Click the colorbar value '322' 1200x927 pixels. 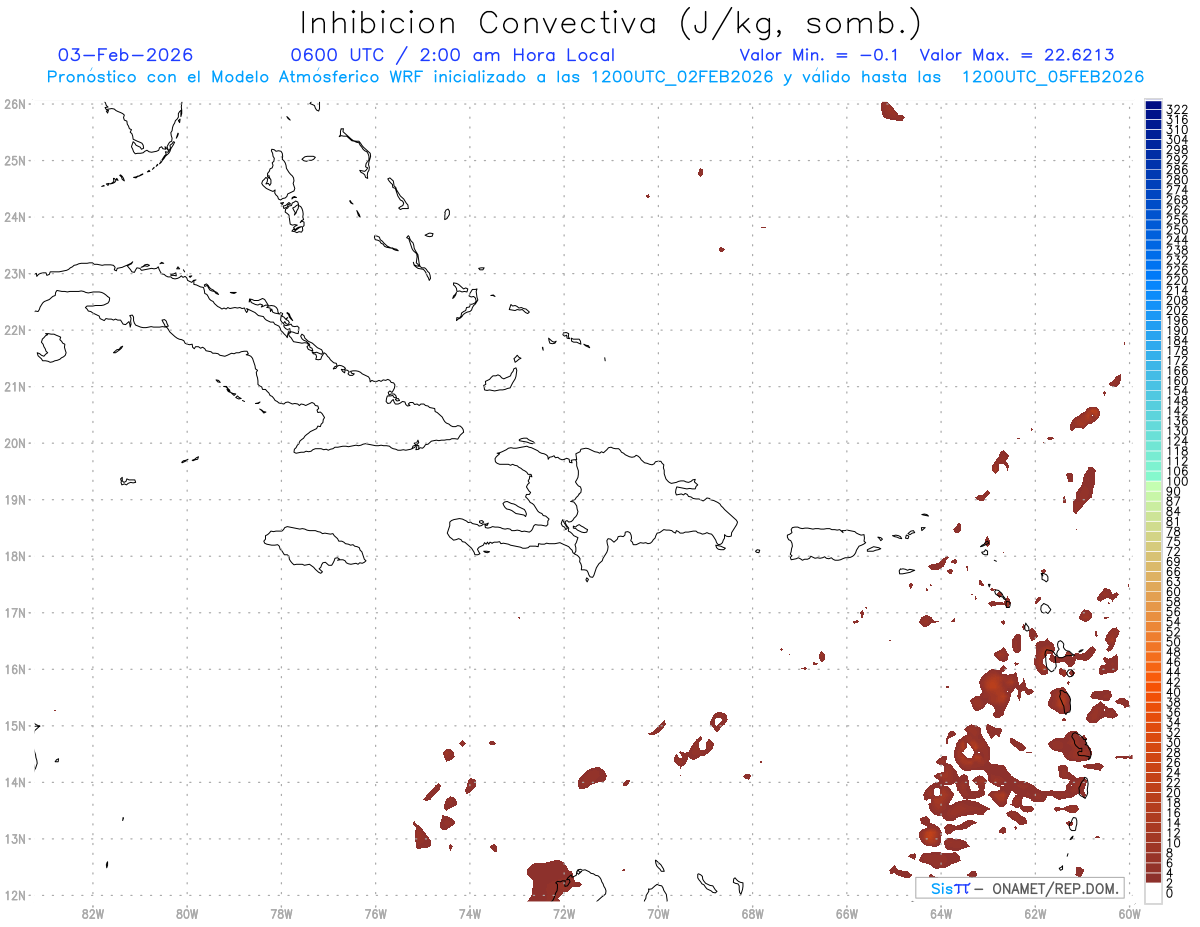pos(1176,109)
